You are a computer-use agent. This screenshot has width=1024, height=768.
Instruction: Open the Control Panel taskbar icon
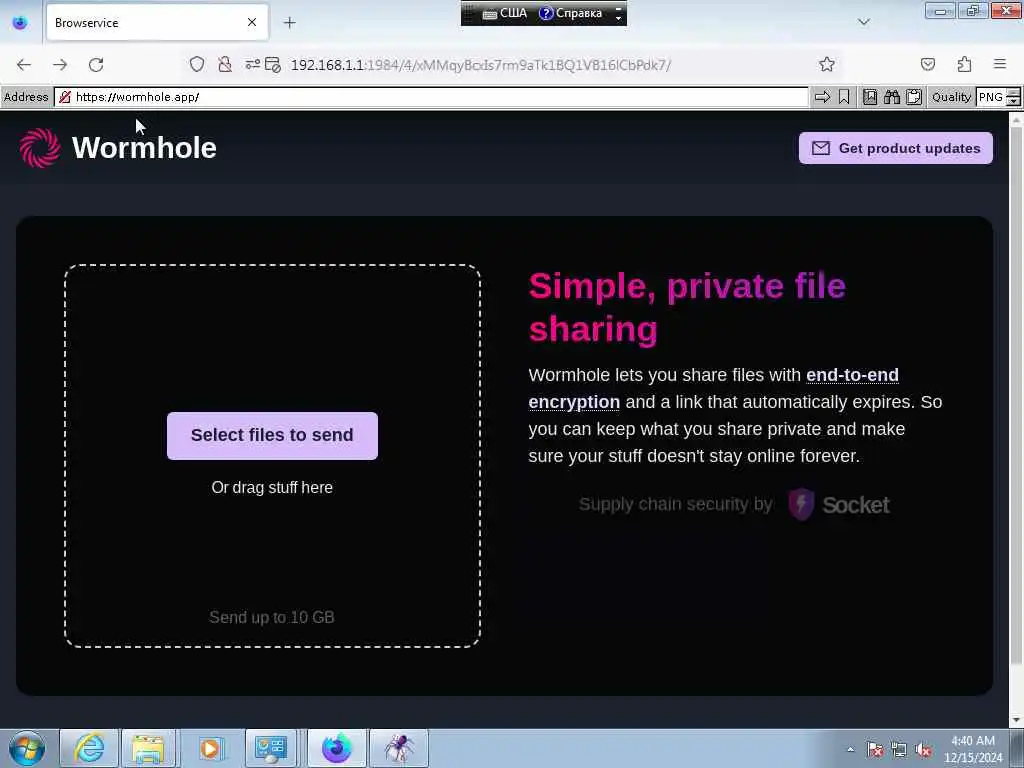point(271,748)
